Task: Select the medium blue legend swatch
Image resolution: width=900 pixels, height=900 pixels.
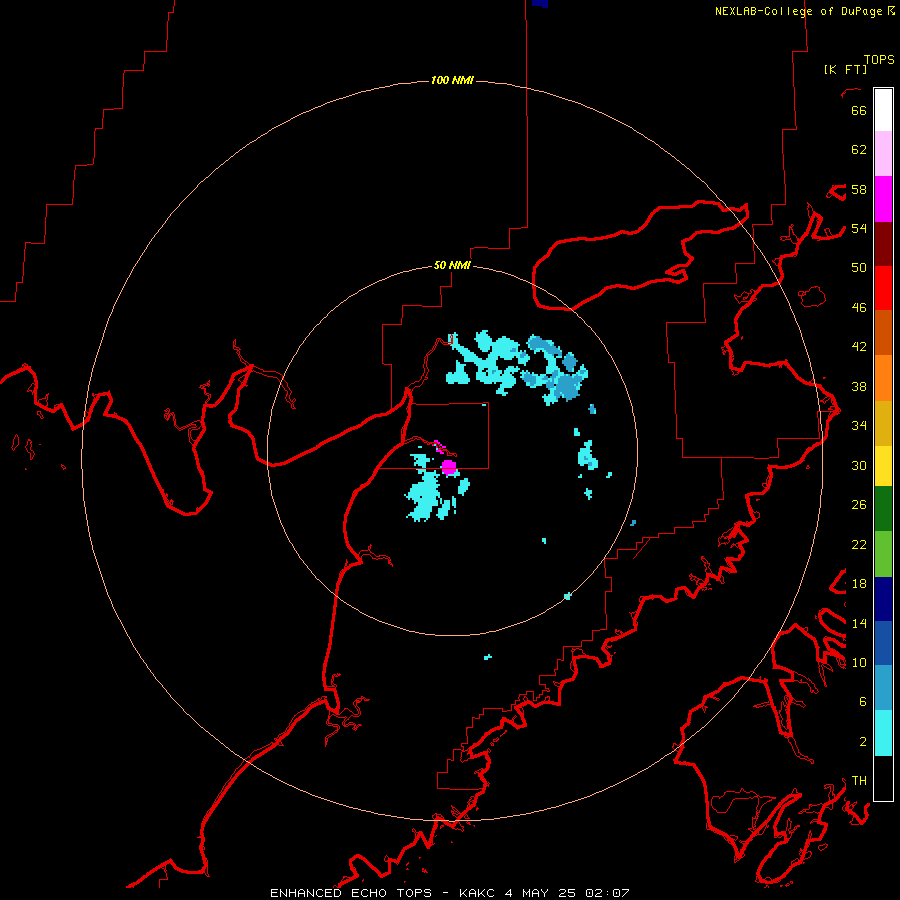Action: coord(883,643)
